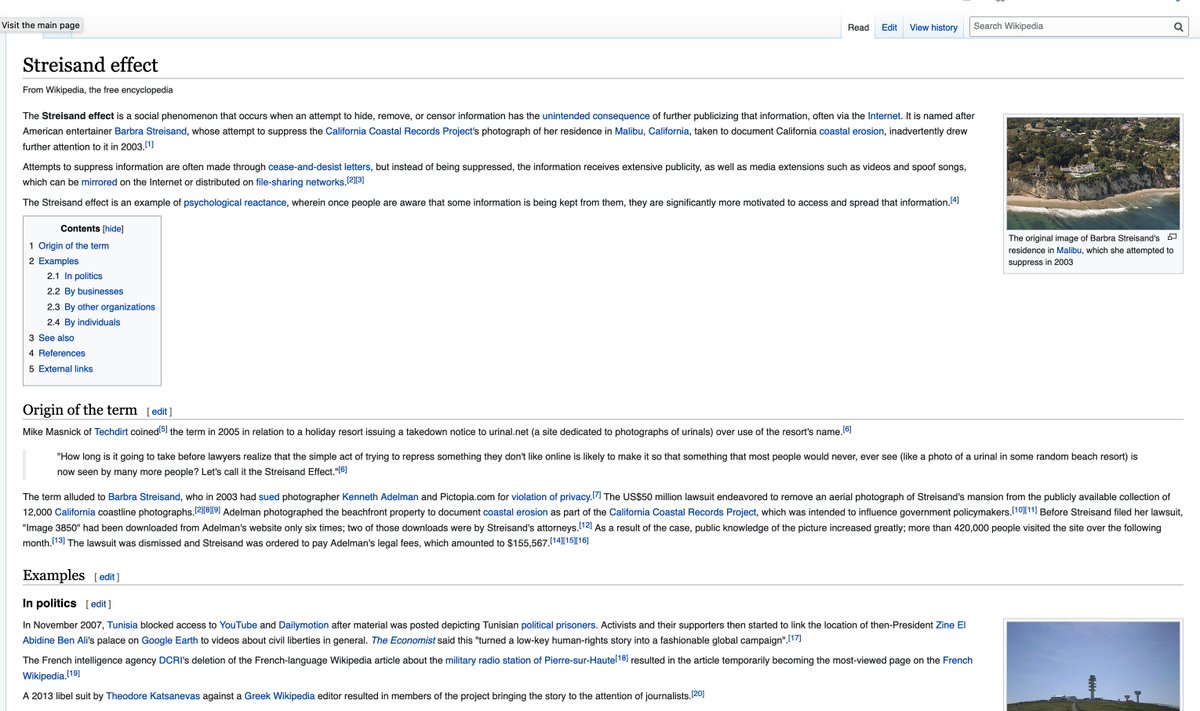Click citation reference [7]

[596, 494]
